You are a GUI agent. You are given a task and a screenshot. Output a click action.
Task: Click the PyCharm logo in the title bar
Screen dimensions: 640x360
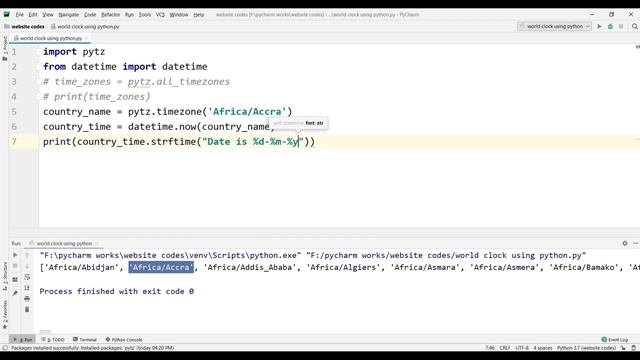(7, 15)
